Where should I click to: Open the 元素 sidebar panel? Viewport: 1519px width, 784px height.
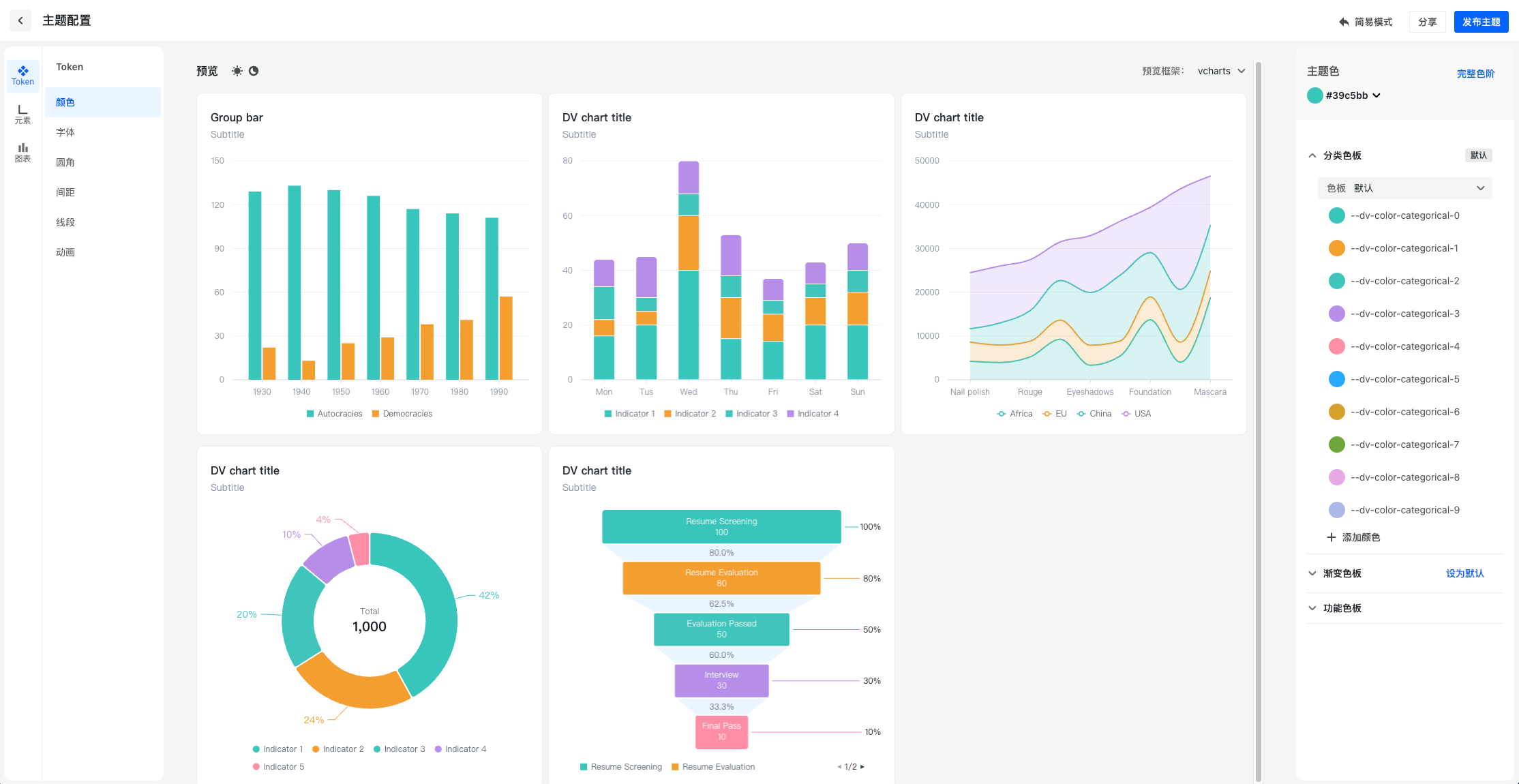(22, 114)
